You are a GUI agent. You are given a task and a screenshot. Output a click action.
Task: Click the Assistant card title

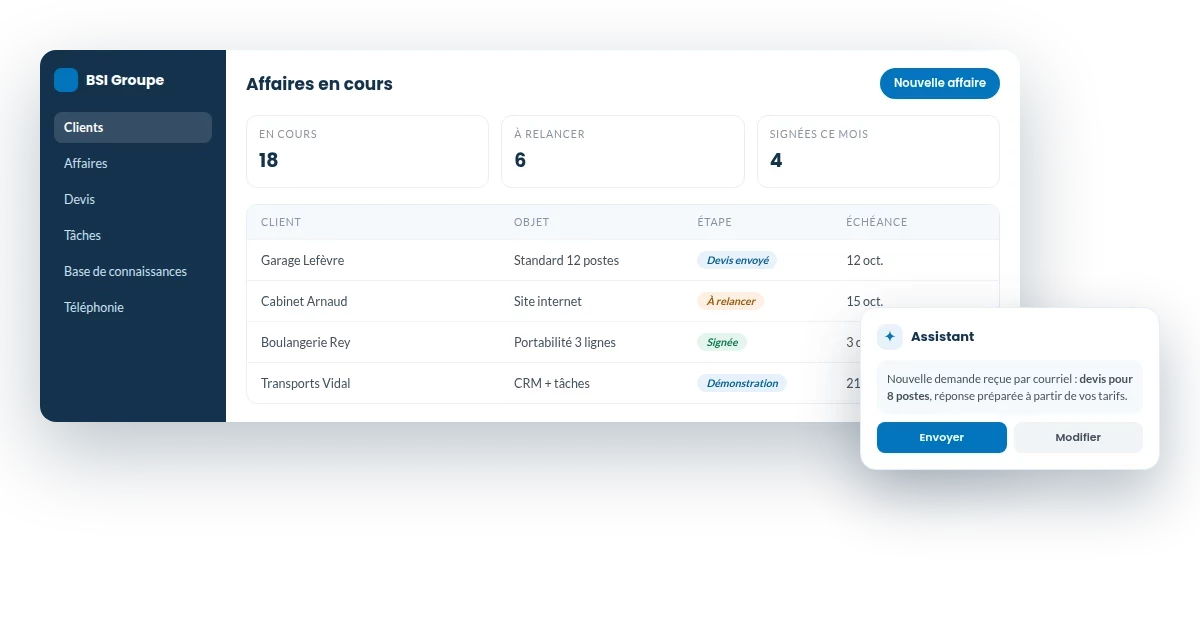coord(942,337)
